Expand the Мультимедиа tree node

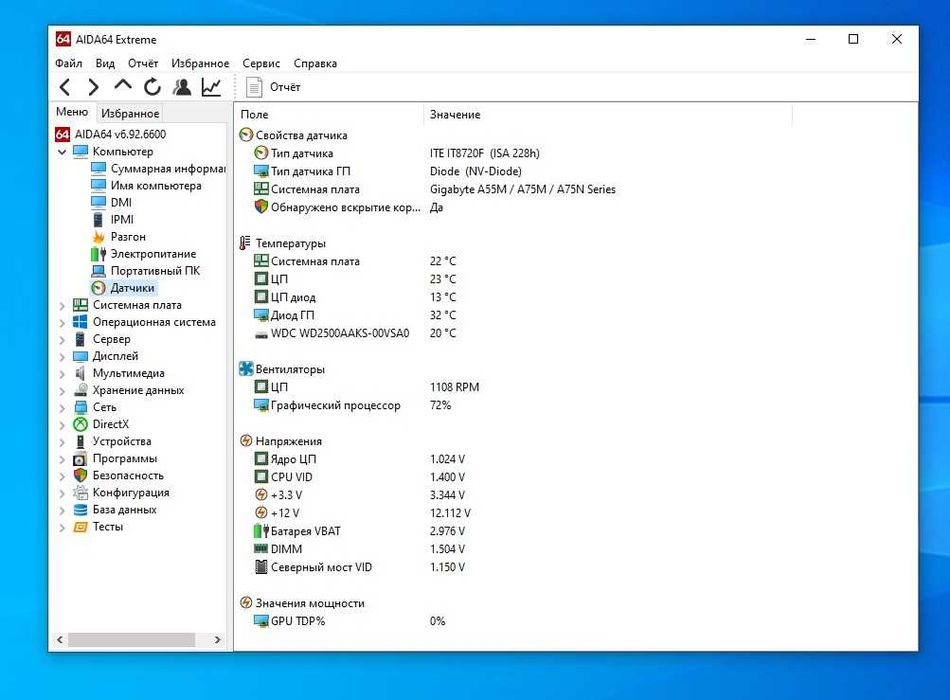62,373
